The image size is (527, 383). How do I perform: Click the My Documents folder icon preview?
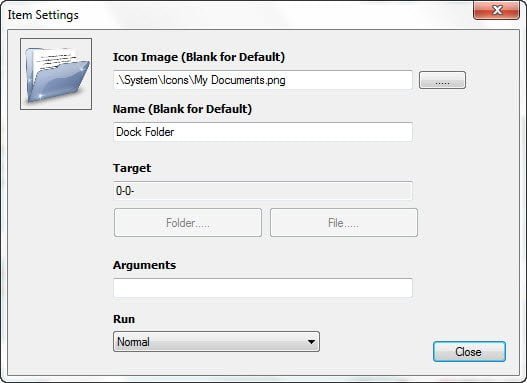click(56, 74)
